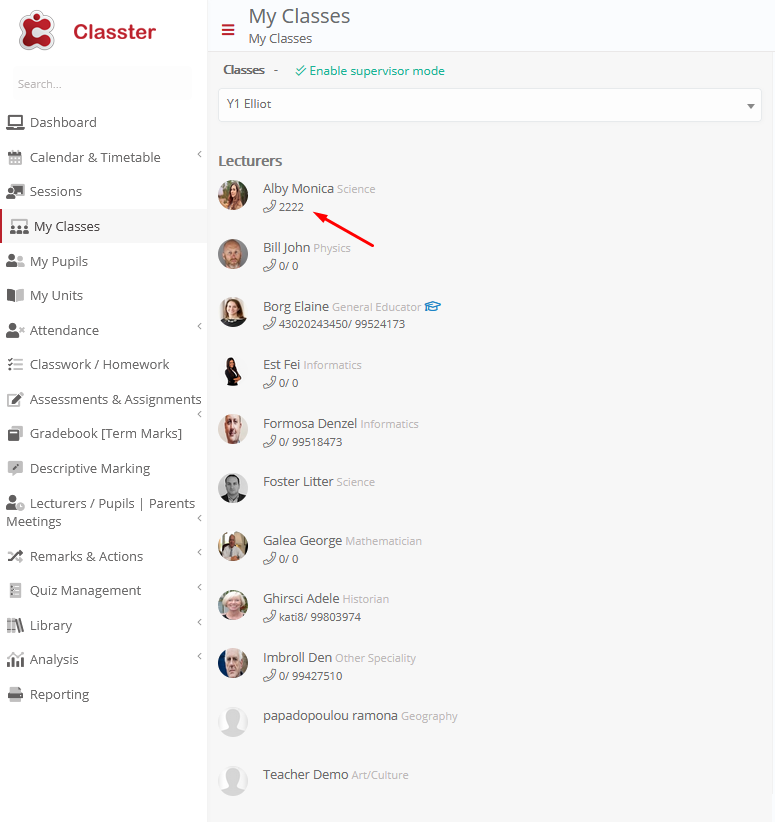This screenshot has height=822, width=775.
Task: Expand Quiz Management chevron
Action: (x=199, y=587)
